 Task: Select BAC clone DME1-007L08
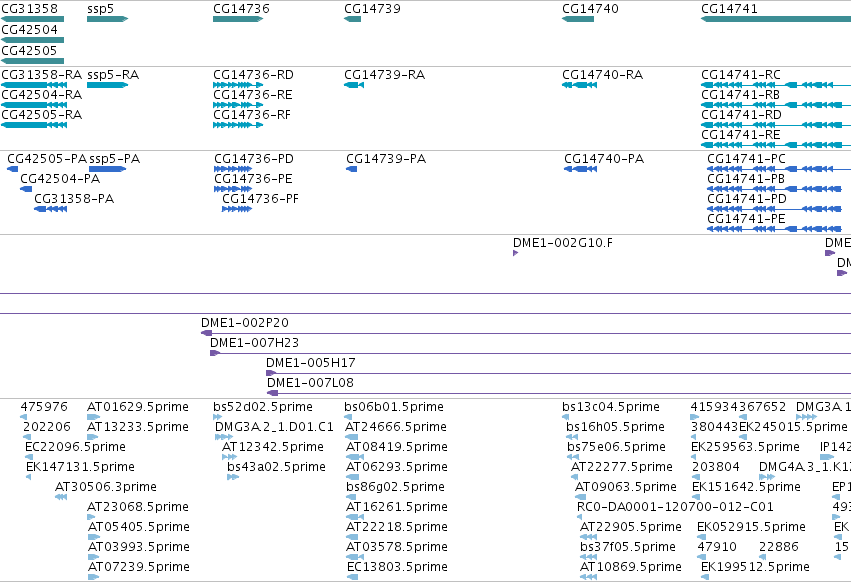tap(559, 393)
